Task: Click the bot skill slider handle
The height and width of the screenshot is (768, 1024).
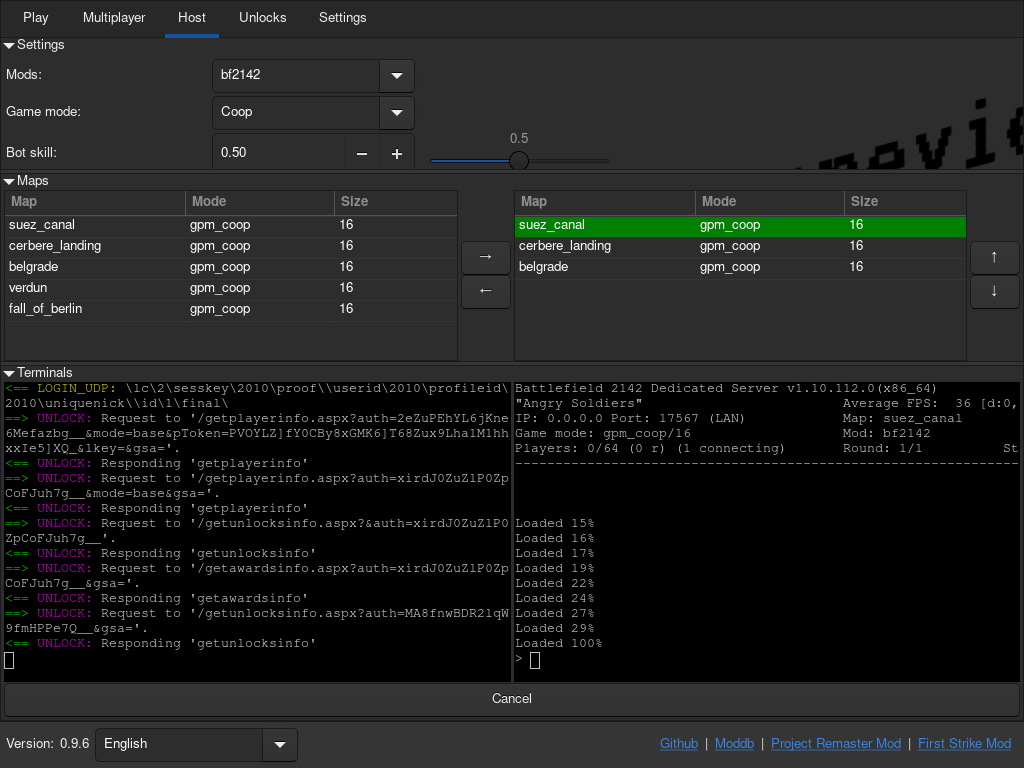Action: tap(519, 161)
